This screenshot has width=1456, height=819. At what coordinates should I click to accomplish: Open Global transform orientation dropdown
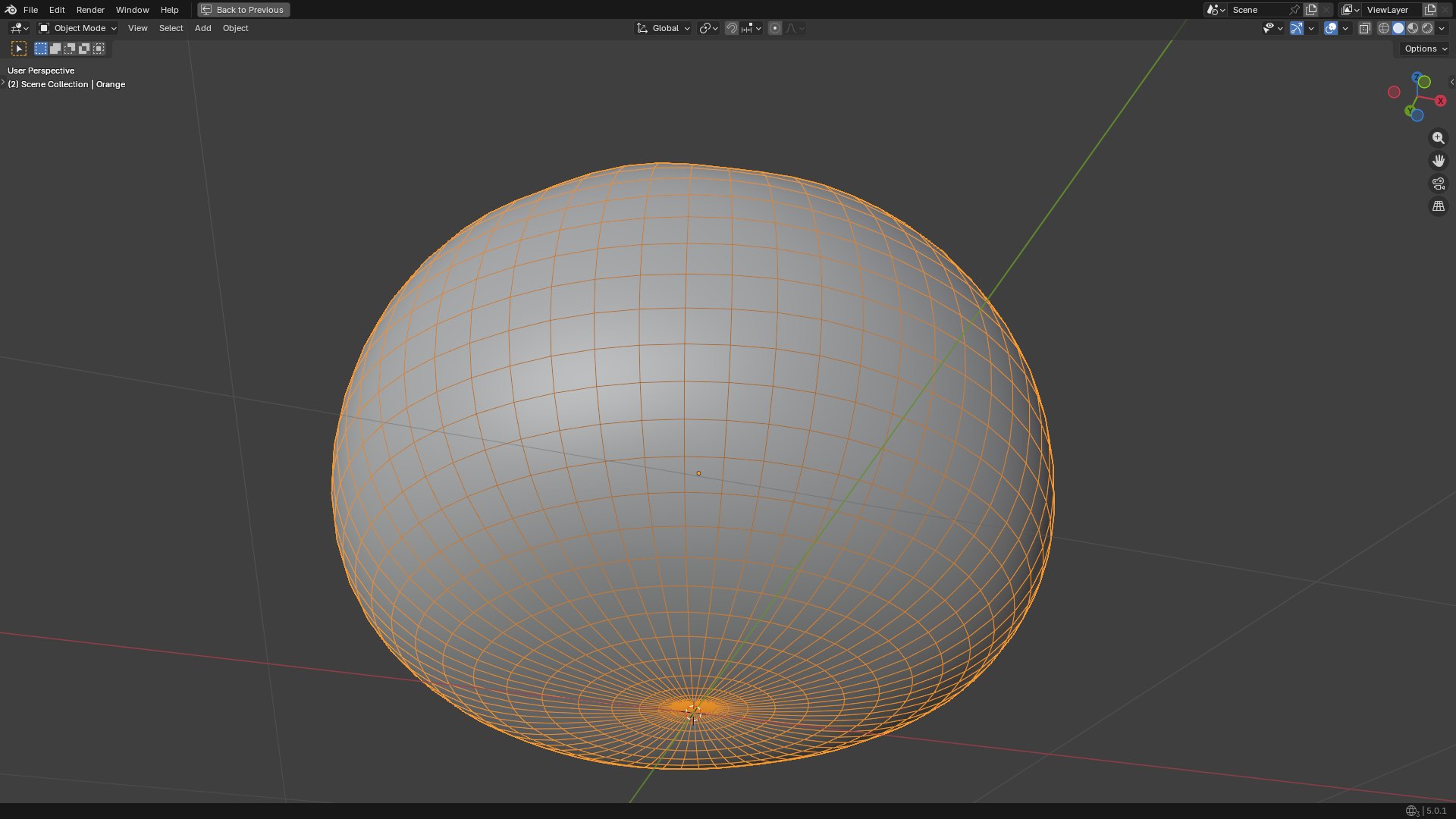tap(664, 28)
